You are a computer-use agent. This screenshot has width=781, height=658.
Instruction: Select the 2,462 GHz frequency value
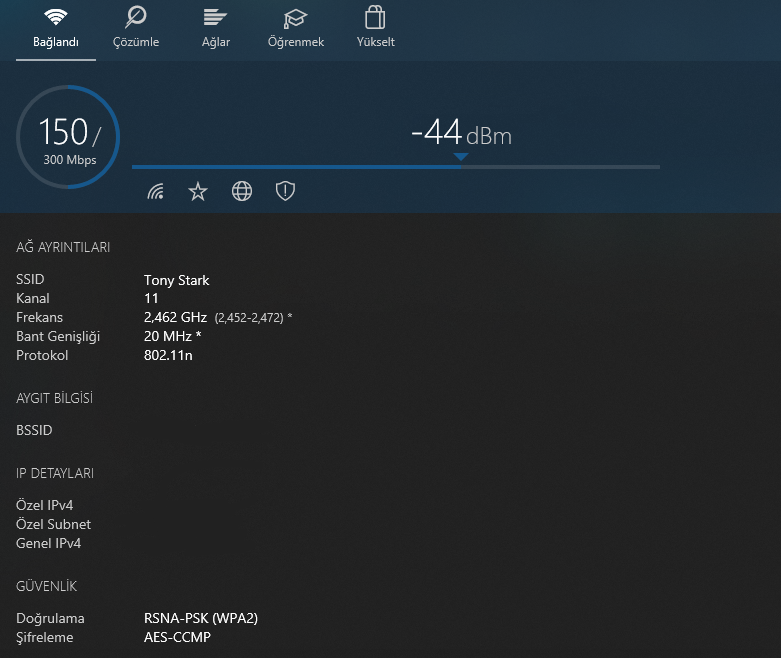point(175,317)
